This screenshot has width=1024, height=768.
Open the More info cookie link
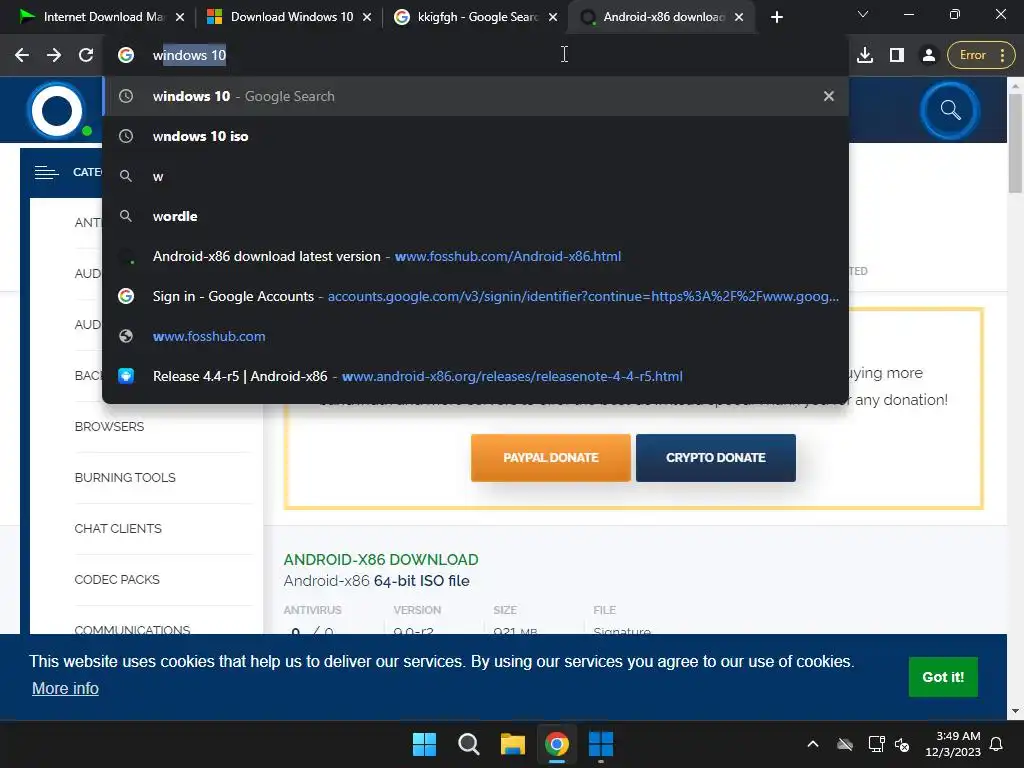coord(65,688)
